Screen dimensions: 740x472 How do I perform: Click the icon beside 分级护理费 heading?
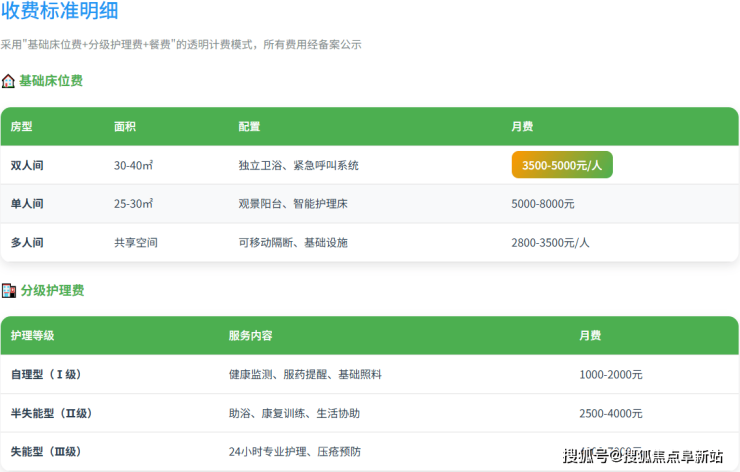[8, 291]
